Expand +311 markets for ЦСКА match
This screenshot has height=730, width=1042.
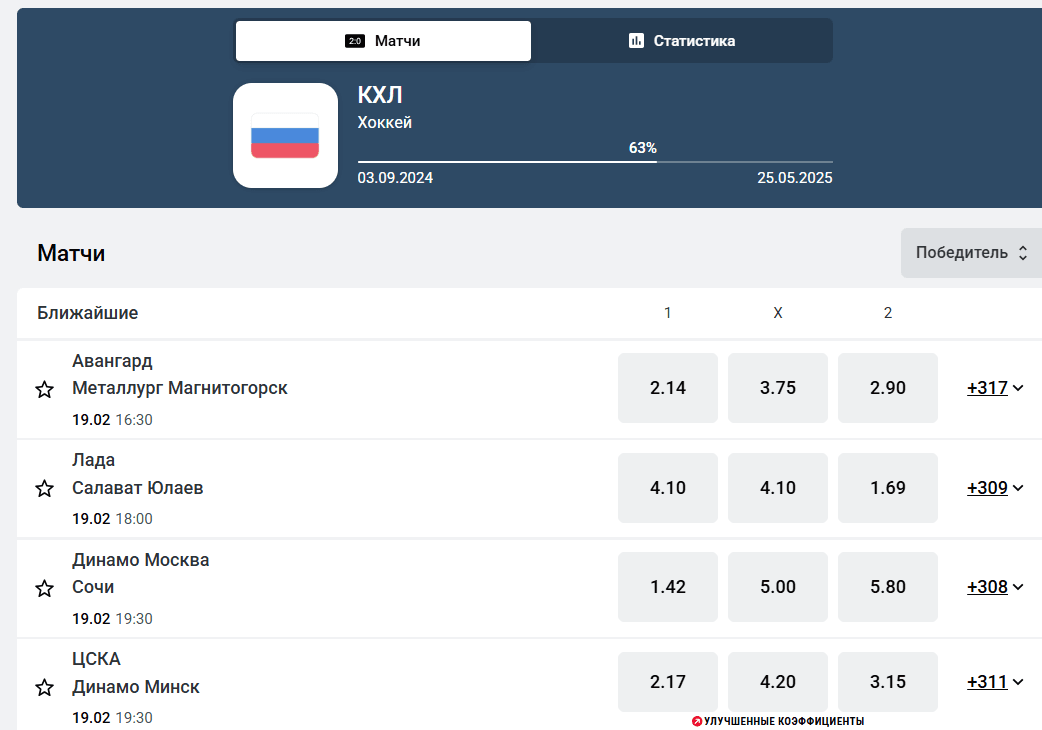(x=995, y=682)
